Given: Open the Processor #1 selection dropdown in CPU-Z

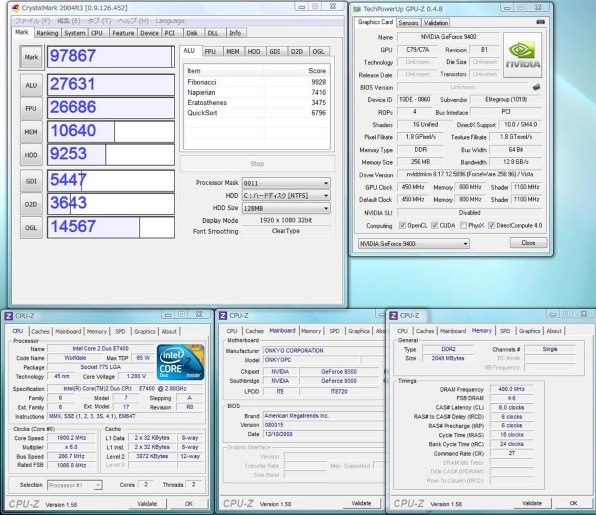Looking at the screenshot, I should (75, 485).
